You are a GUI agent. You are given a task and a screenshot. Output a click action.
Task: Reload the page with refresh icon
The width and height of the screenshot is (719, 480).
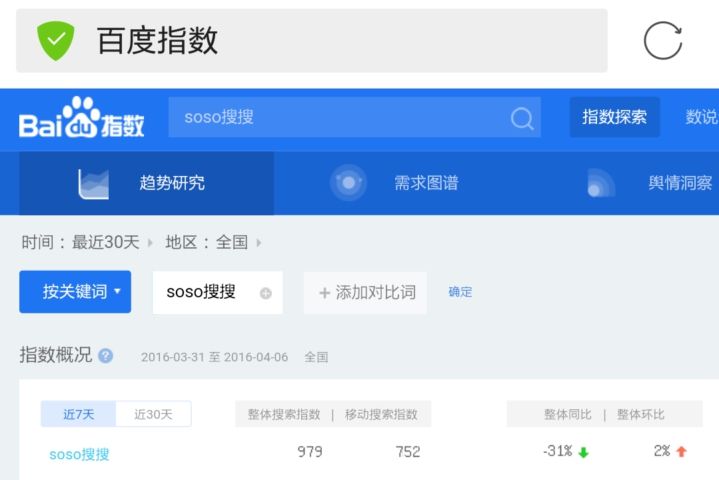point(662,41)
